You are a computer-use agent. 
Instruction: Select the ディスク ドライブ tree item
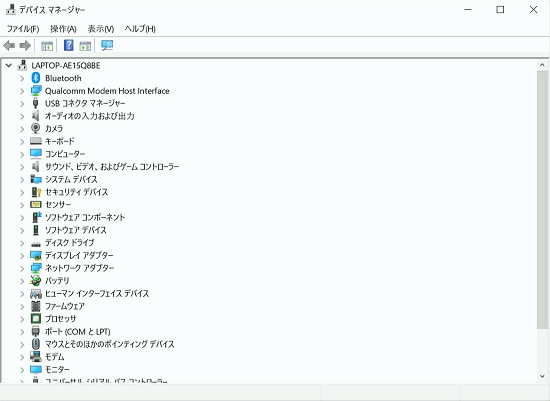[x=70, y=242]
